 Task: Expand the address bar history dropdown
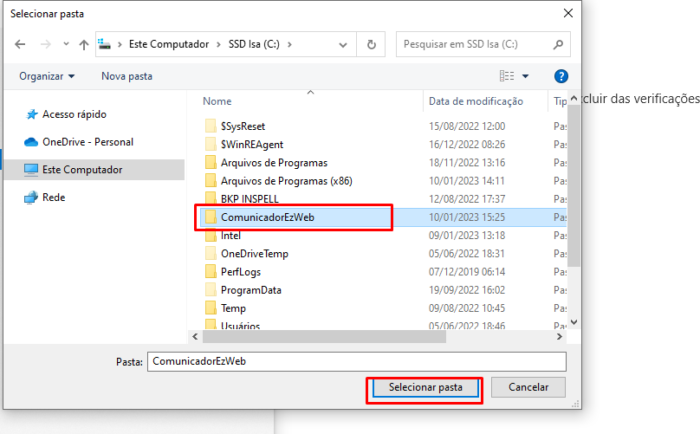(x=346, y=45)
